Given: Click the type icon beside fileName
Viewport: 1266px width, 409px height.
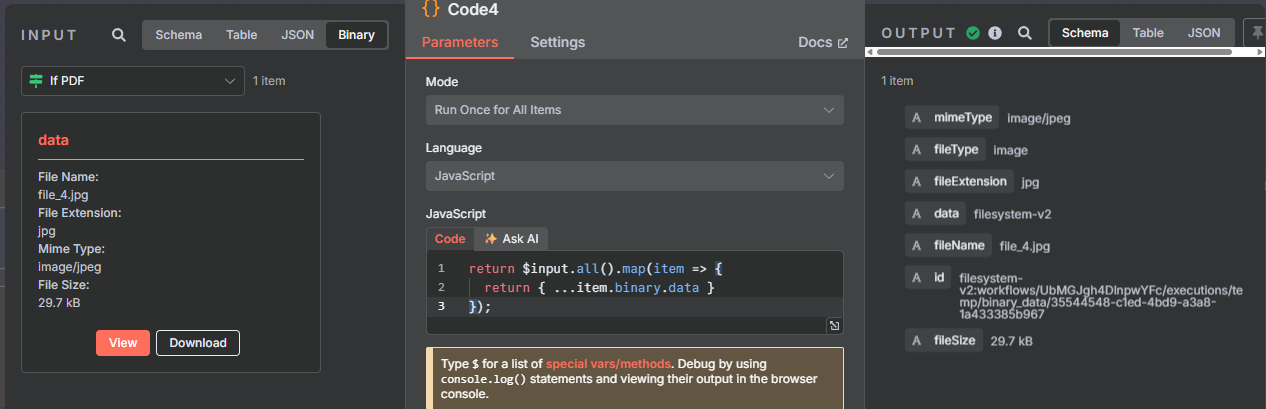Looking at the screenshot, I should (x=917, y=245).
